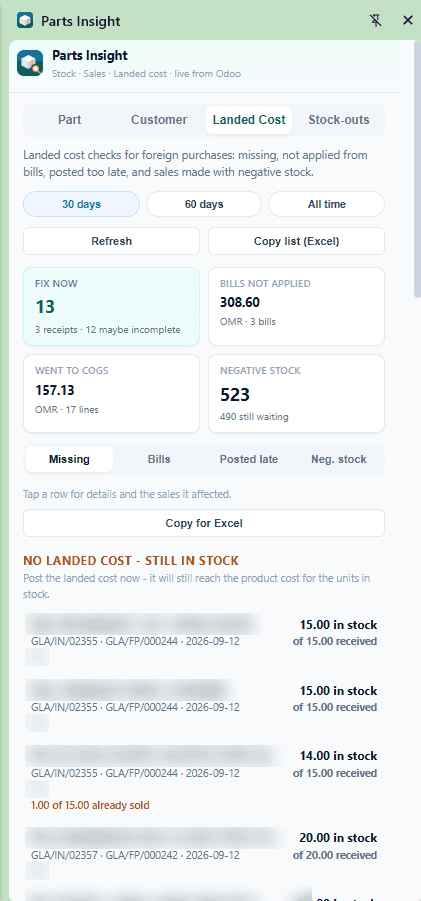Viewport: 421px width, 901px height.
Task: Choose the 60 days period filter
Action: click(204, 204)
